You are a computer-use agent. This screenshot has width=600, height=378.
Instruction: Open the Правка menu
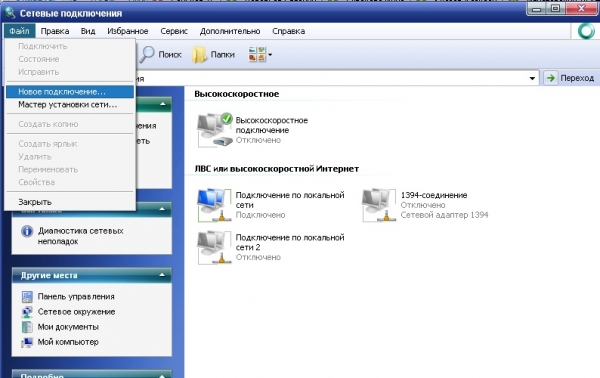tap(55, 31)
